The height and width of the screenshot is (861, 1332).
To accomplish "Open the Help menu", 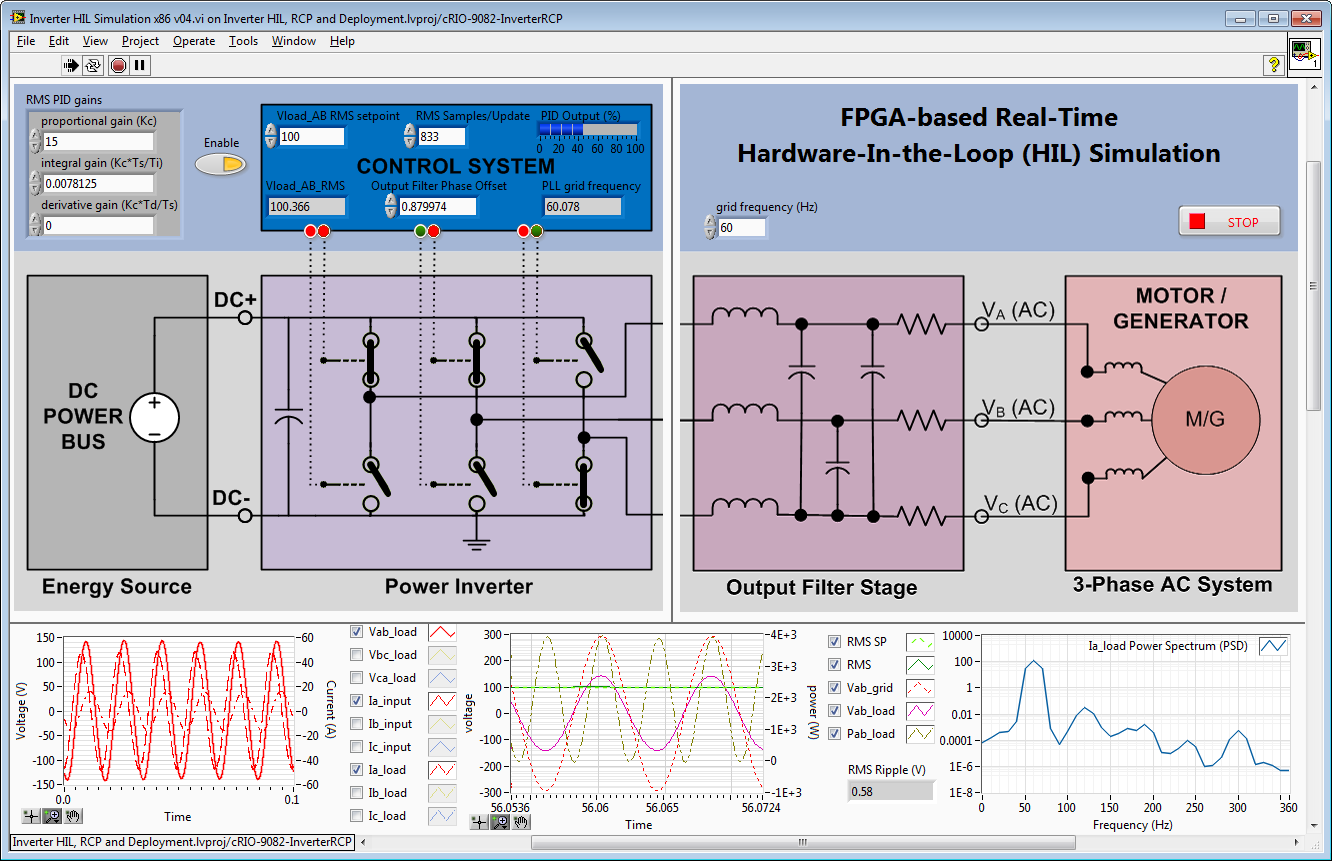I will (342, 41).
